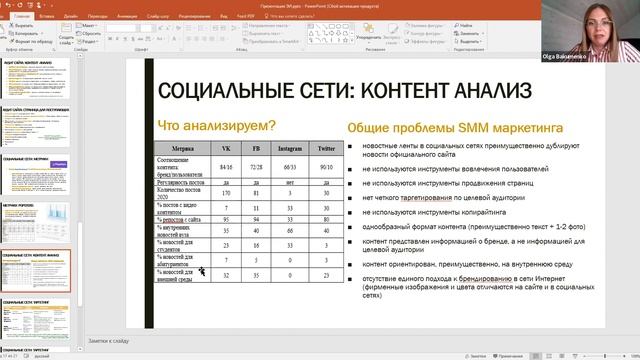This screenshot has height=360, width=640.
Task: Select slide thumbnail 'Социальные сети: метрики'
Action: point(36,174)
